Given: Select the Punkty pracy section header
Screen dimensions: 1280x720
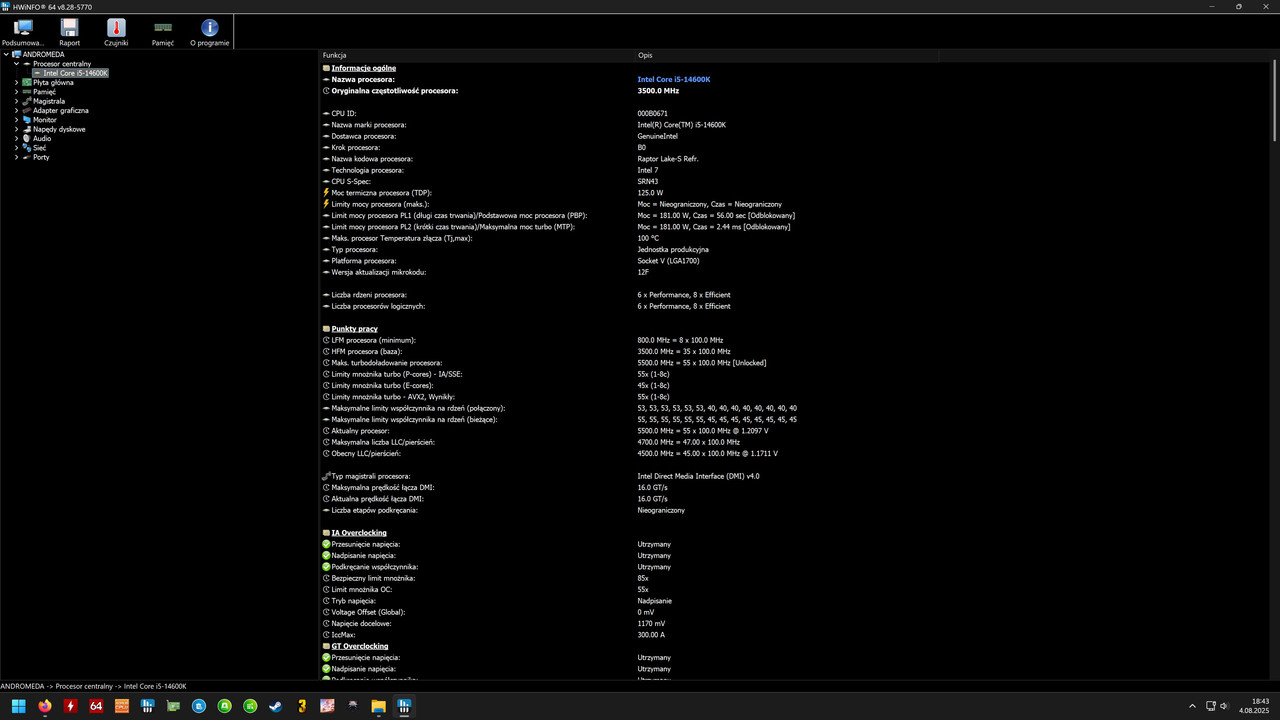Looking at the screenshot, I should point(354,329).
